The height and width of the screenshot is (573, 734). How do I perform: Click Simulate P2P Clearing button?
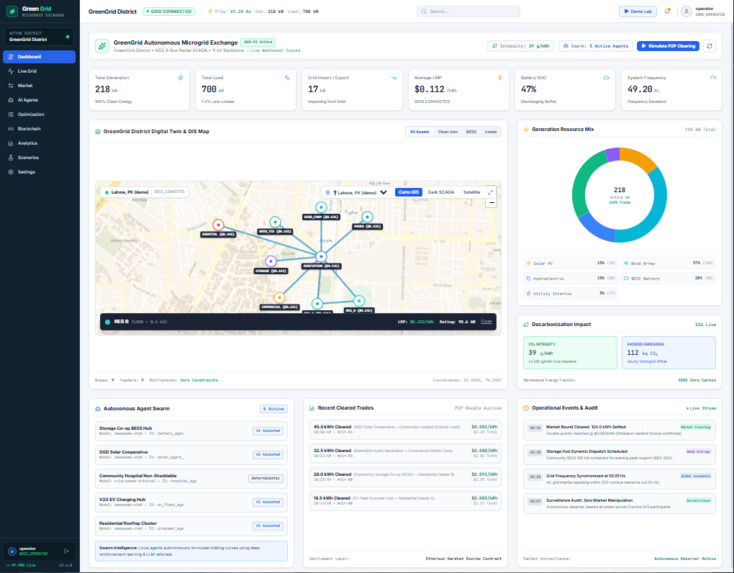[668, 46]
